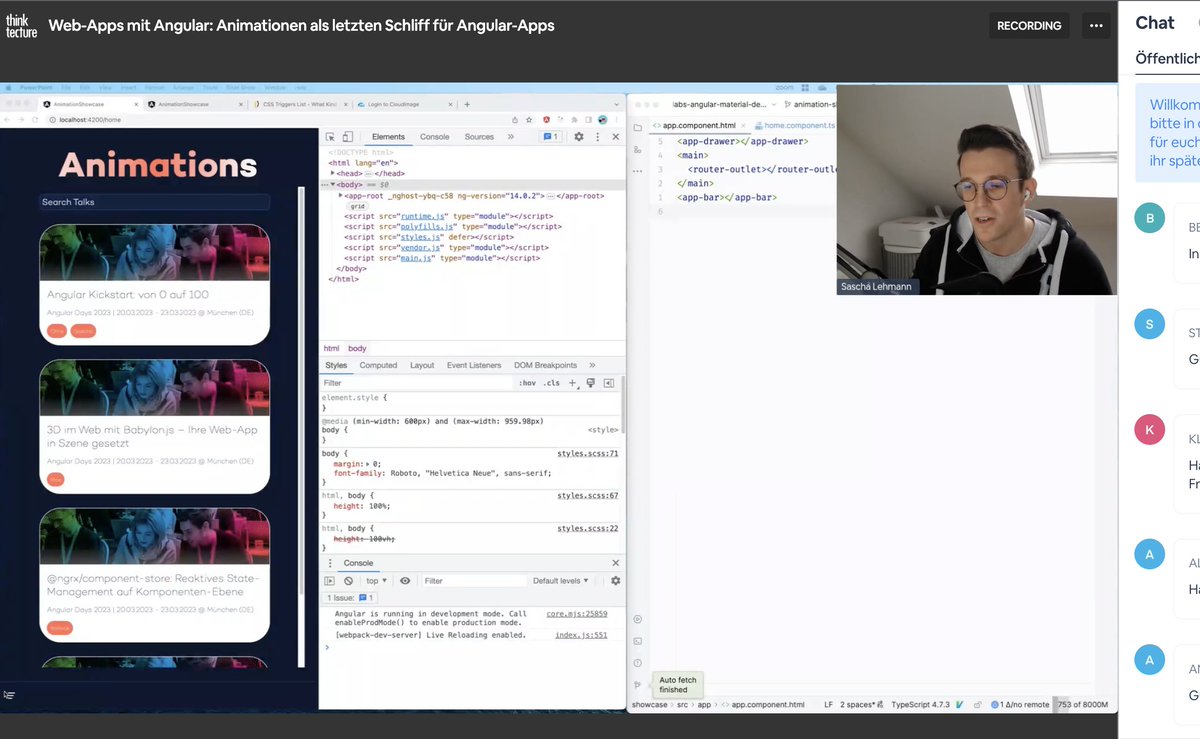This screenshot has width=1200, height=739.
Task: Open the Computed styles tab
Action: point(378,365)
